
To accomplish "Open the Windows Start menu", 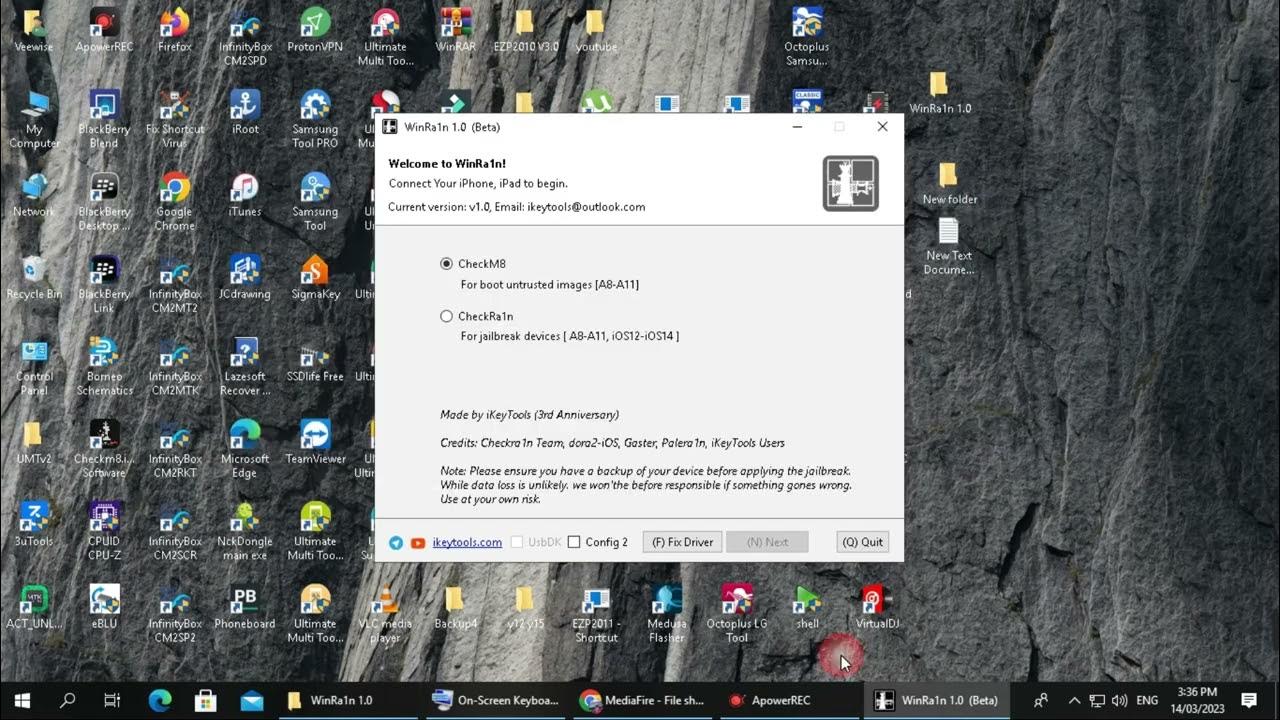I will pyautogui.click(x=22, y=700).
